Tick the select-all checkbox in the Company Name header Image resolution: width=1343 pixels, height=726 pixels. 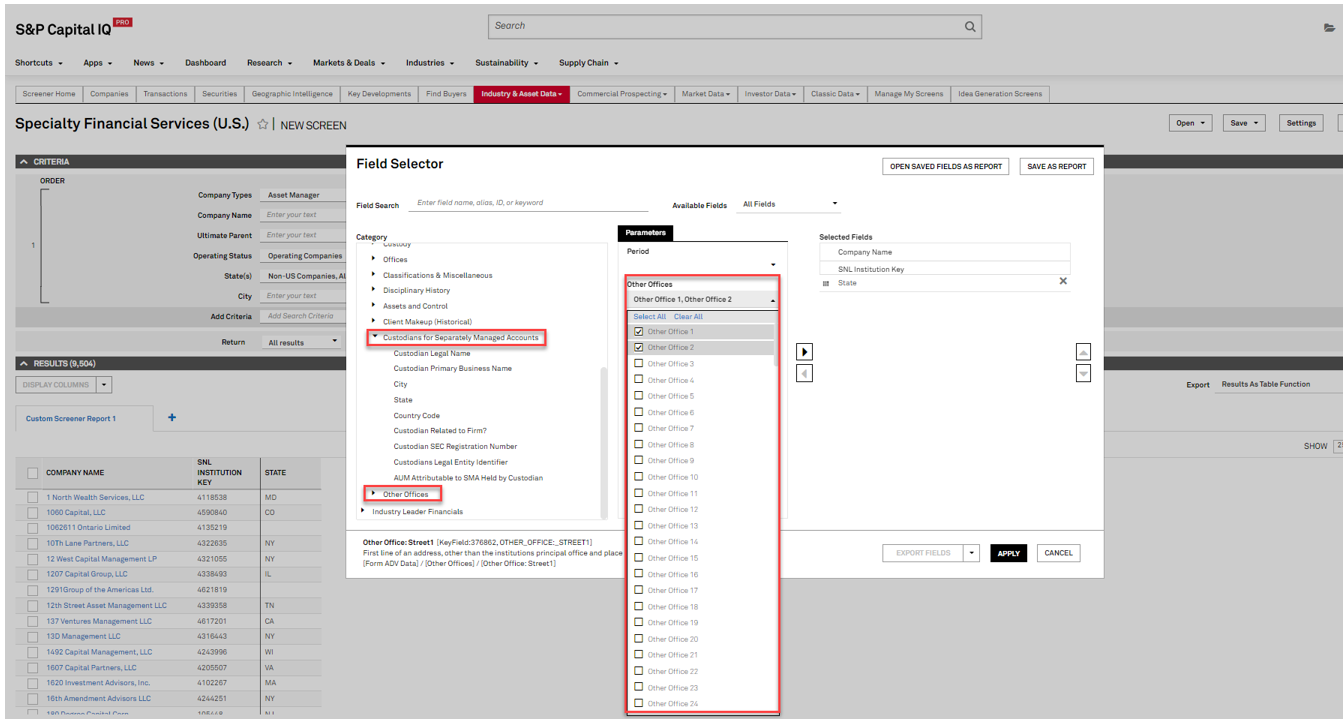[x=33, y=473]
